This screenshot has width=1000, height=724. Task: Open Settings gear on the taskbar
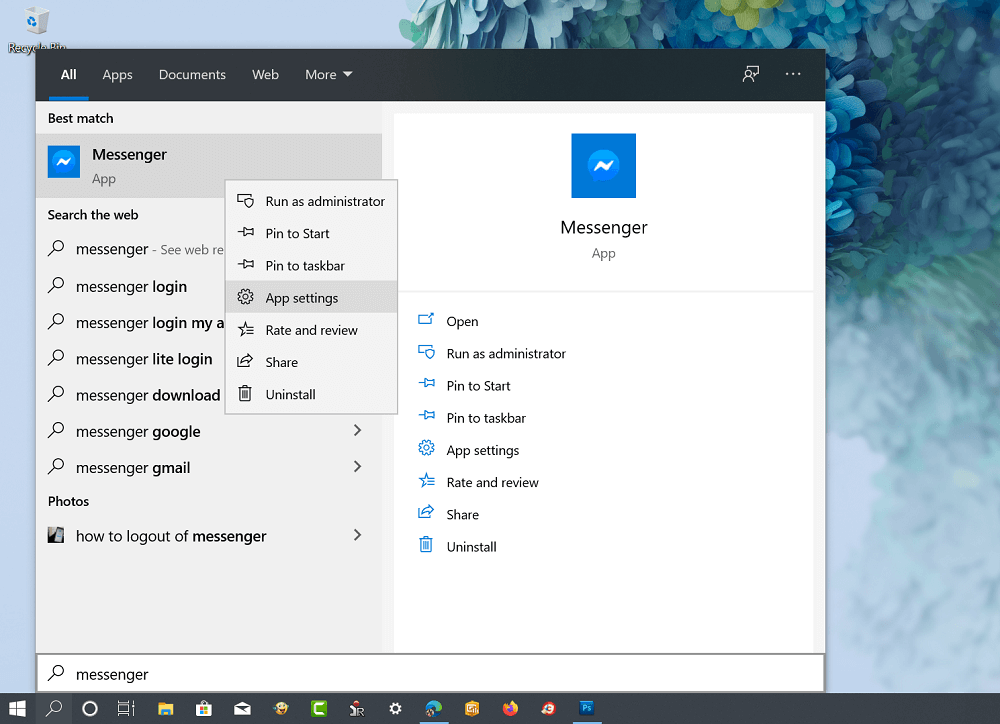coord(395,708)
